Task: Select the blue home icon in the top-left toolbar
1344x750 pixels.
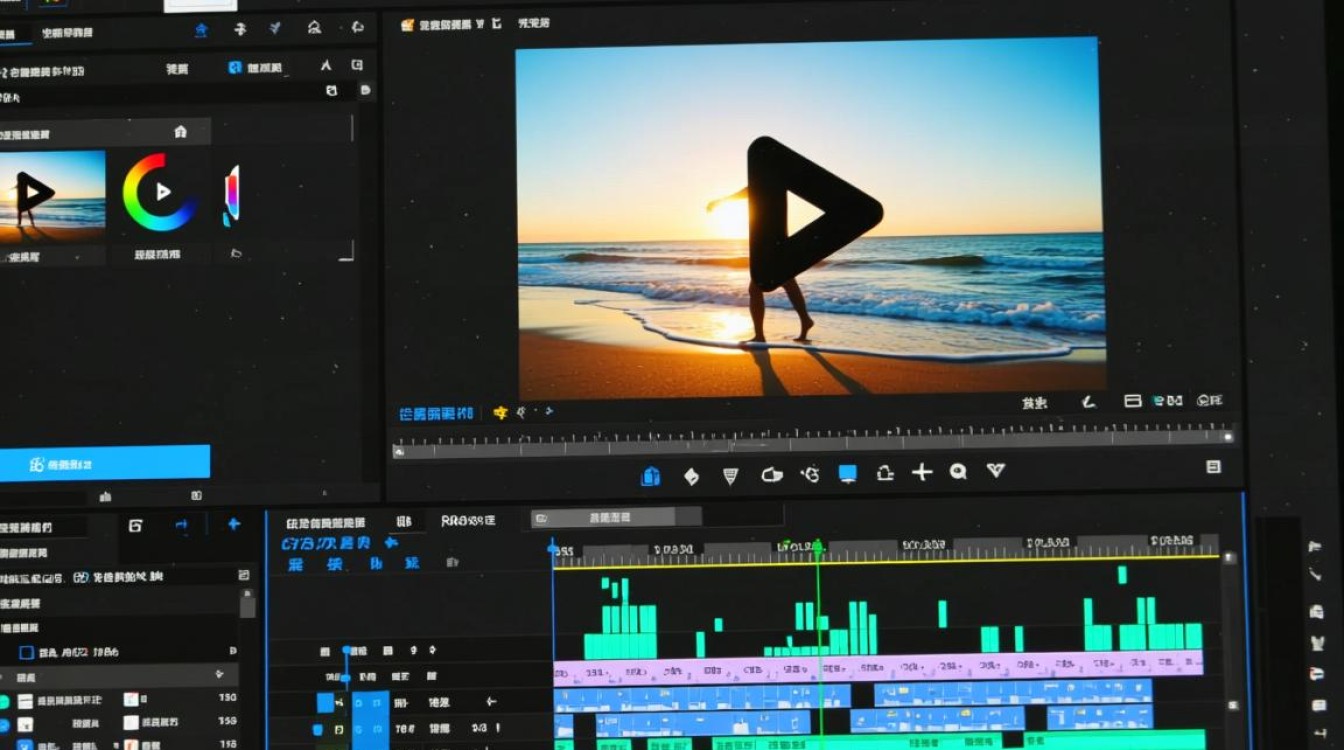Action: [x=202, y=29]
